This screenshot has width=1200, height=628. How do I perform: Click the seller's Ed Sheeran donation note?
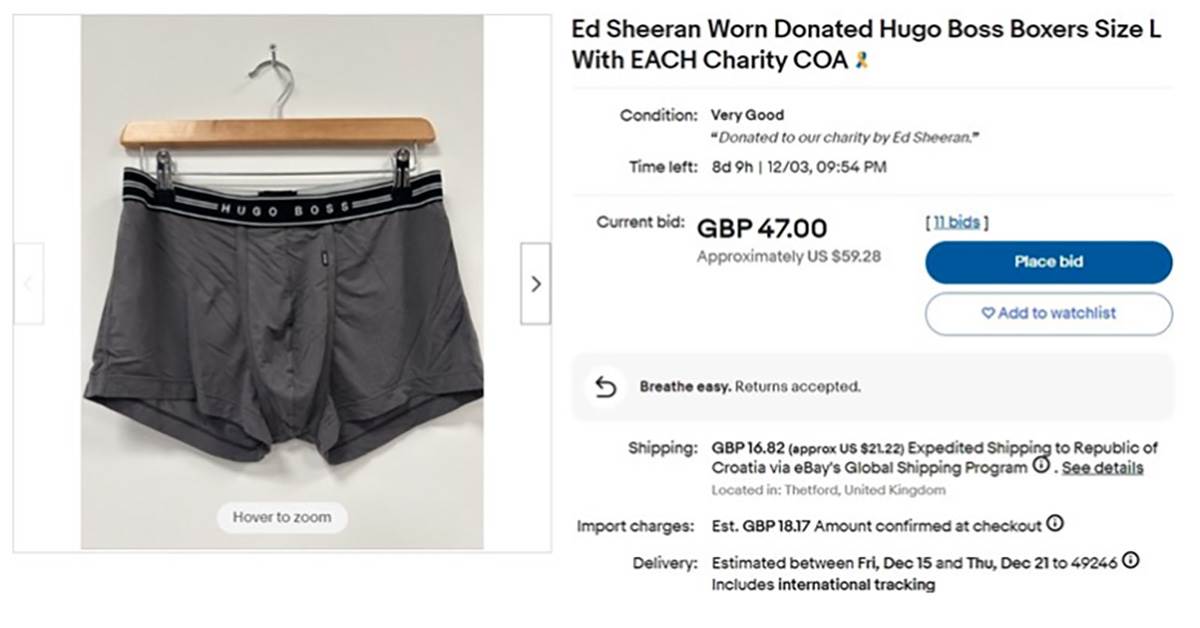click(845, 138)
